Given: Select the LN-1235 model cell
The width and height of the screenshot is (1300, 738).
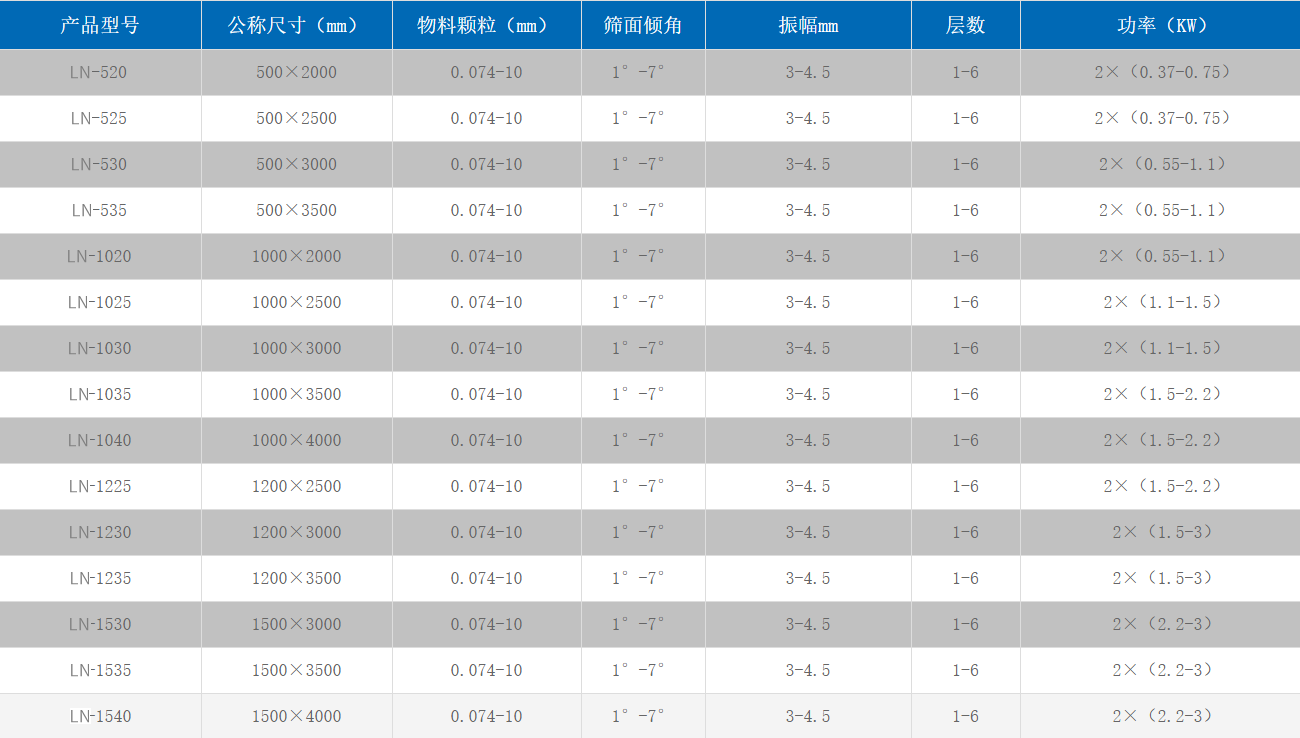Looking at the screenshot, I should click(99, 578).
